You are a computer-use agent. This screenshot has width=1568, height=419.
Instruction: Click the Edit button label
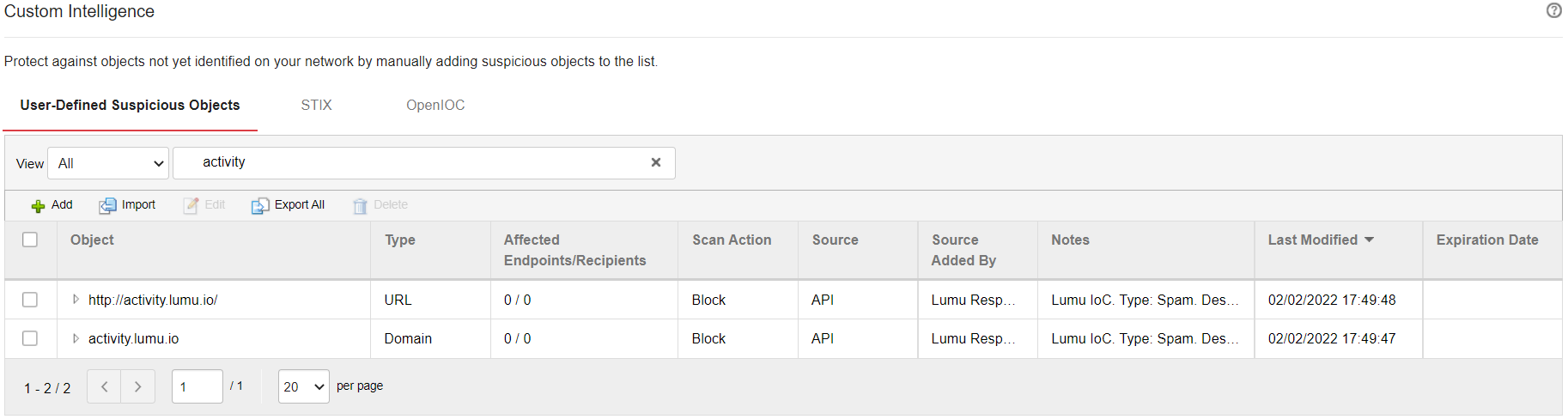(215, 204)
